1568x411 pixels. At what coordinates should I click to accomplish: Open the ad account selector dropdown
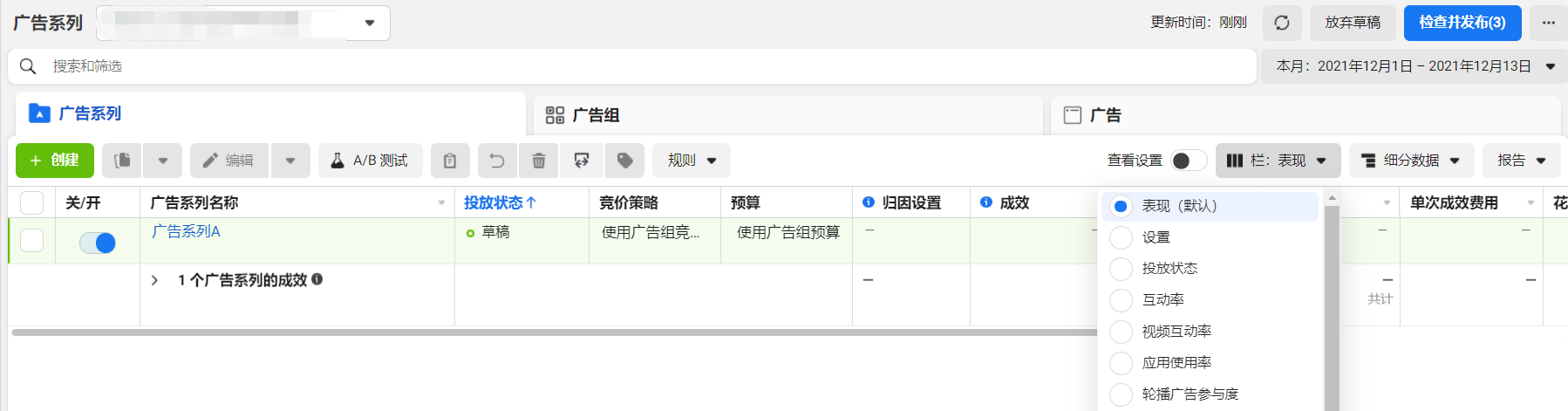click(243, 23)
